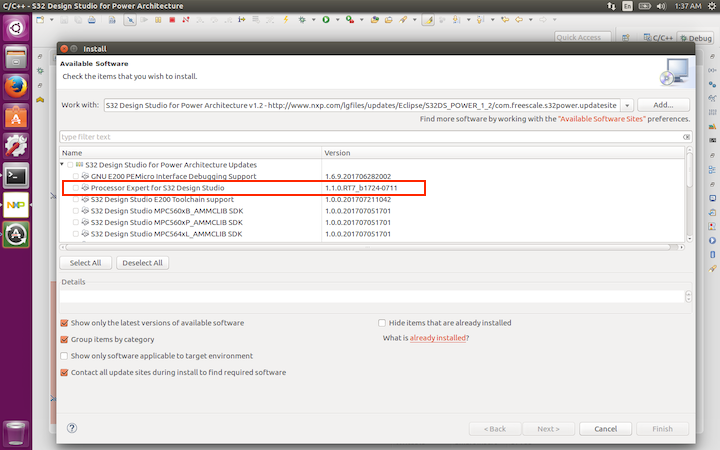Open the Work with dropdown arrow
The image size is (720, 450).
point(627,106)
